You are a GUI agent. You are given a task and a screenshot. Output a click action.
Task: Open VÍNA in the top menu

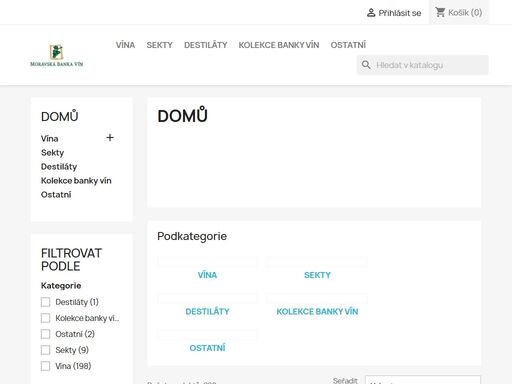pos(125,45)
